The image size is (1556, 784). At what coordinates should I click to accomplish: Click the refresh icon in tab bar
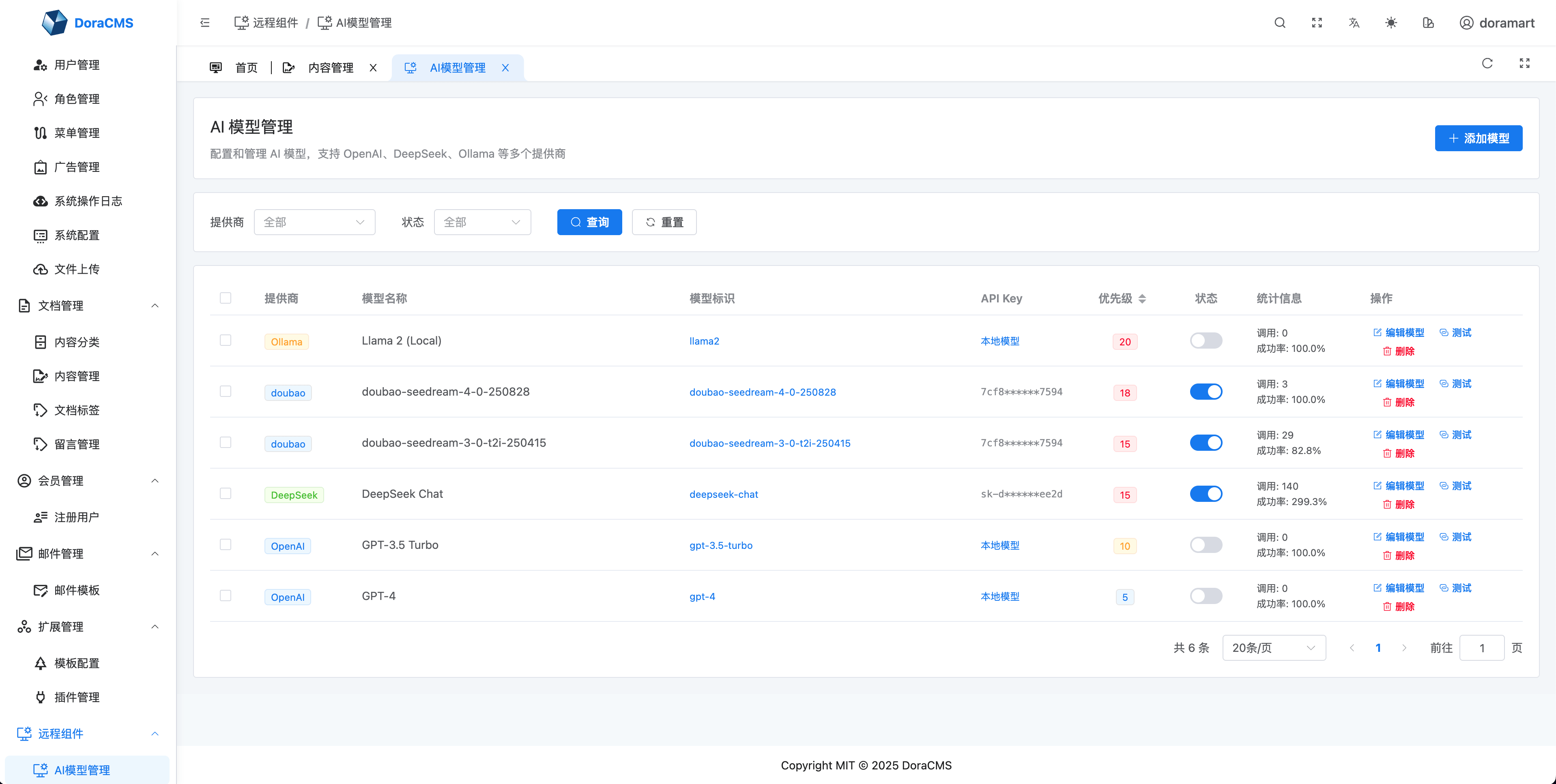coord(1487,63)
